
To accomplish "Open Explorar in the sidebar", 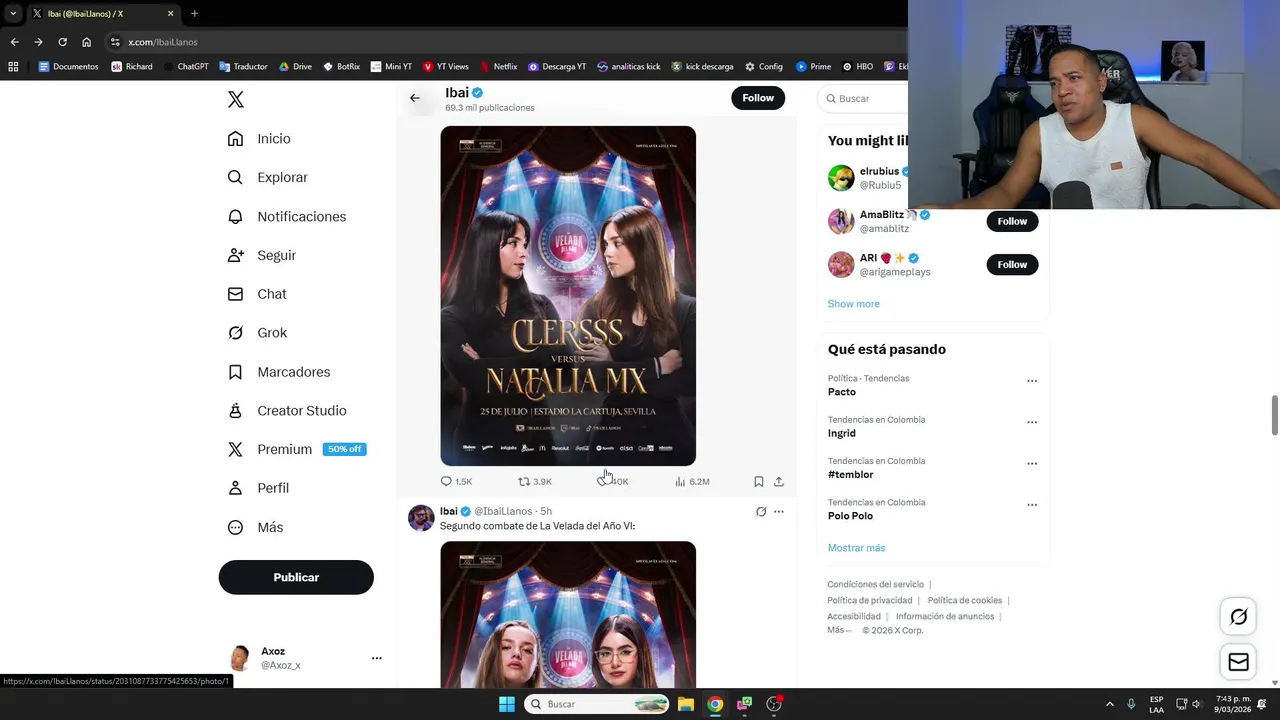I will point(268,177).
